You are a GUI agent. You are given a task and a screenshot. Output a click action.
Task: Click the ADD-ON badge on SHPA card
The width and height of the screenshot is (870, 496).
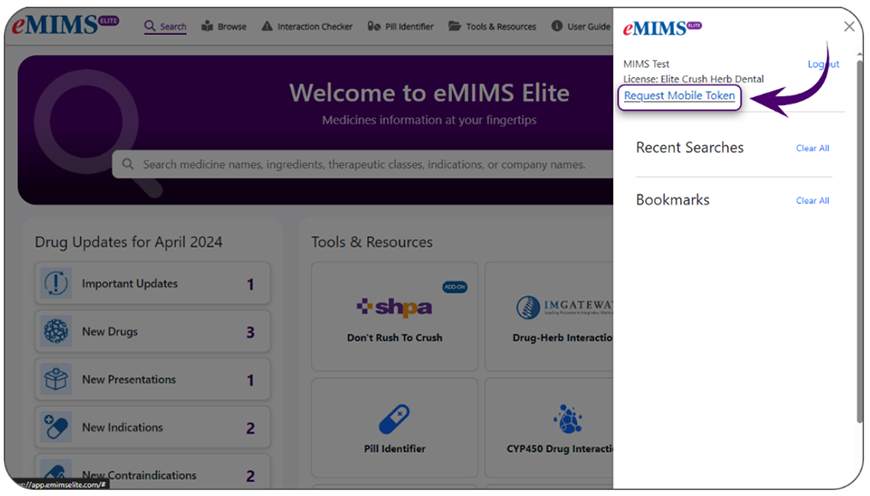click(454, 287)
